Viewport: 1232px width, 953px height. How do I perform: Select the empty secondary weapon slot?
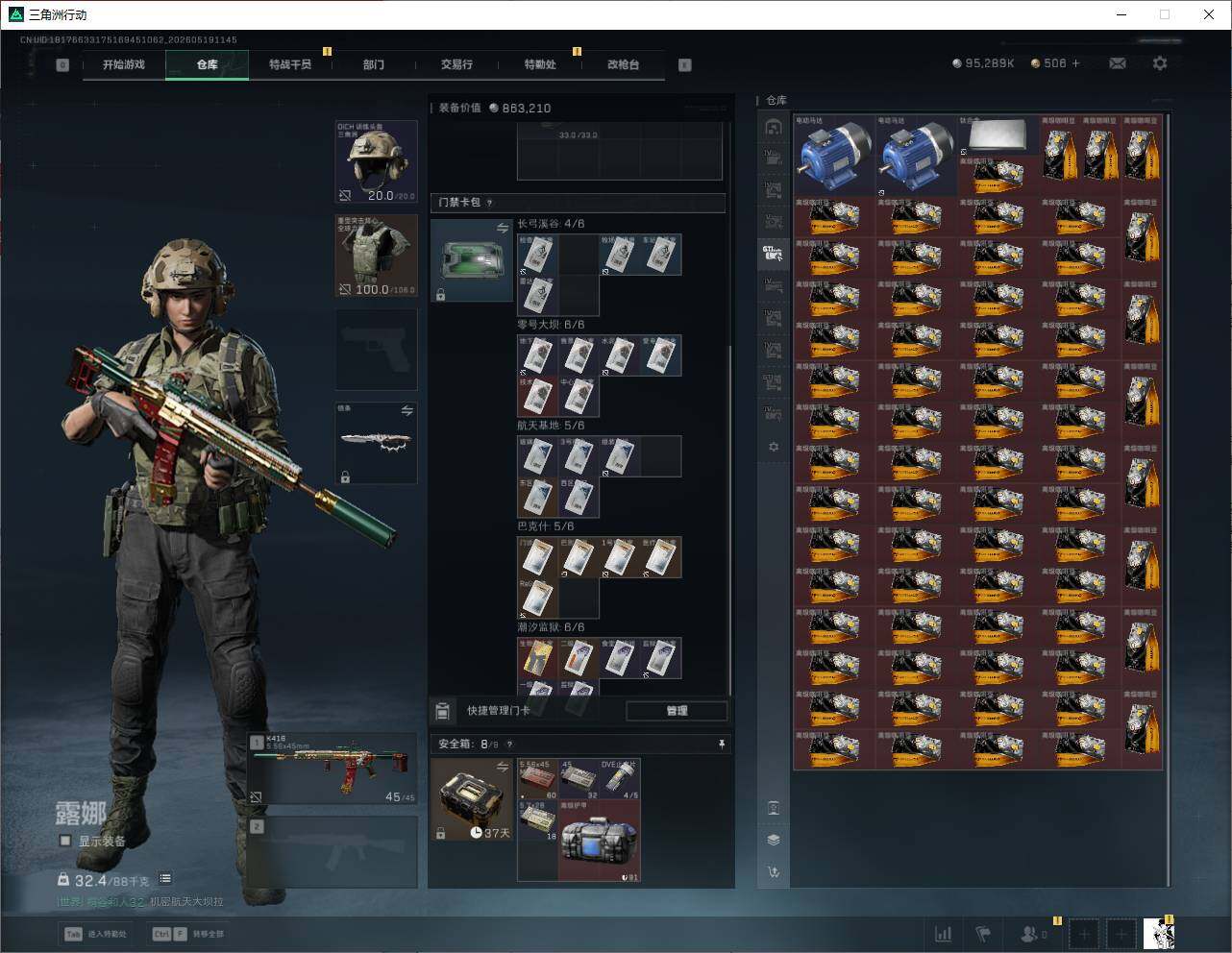click(x=333, y=852)
